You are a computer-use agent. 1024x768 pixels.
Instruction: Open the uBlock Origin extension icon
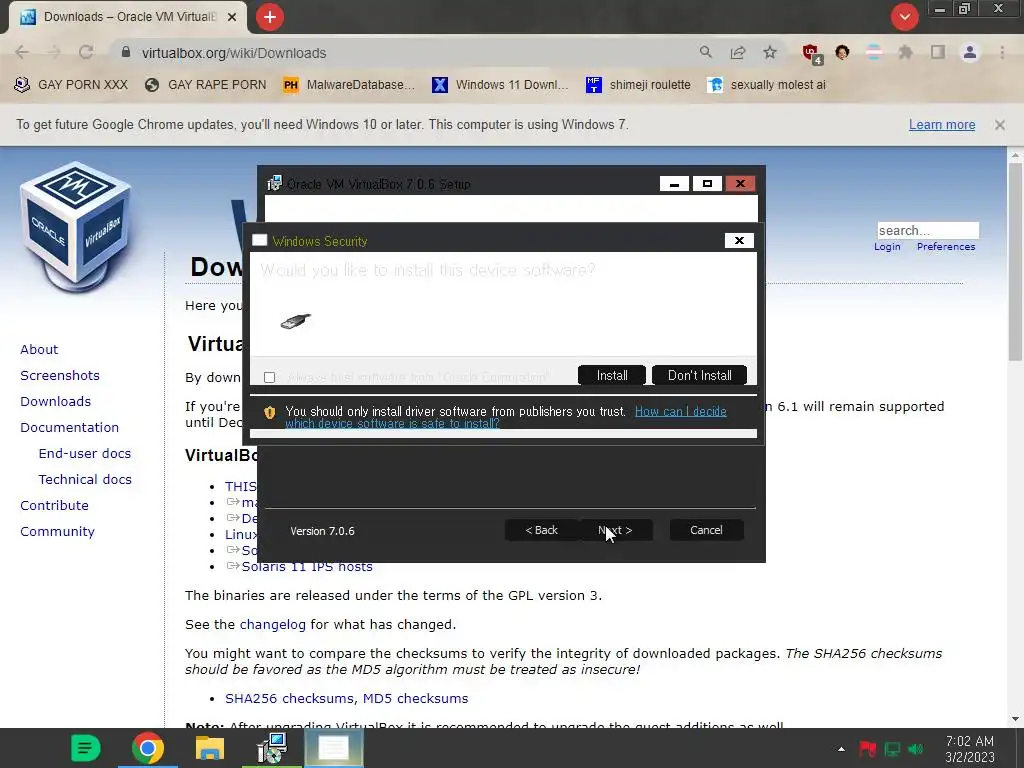click(x=811, y=53)
